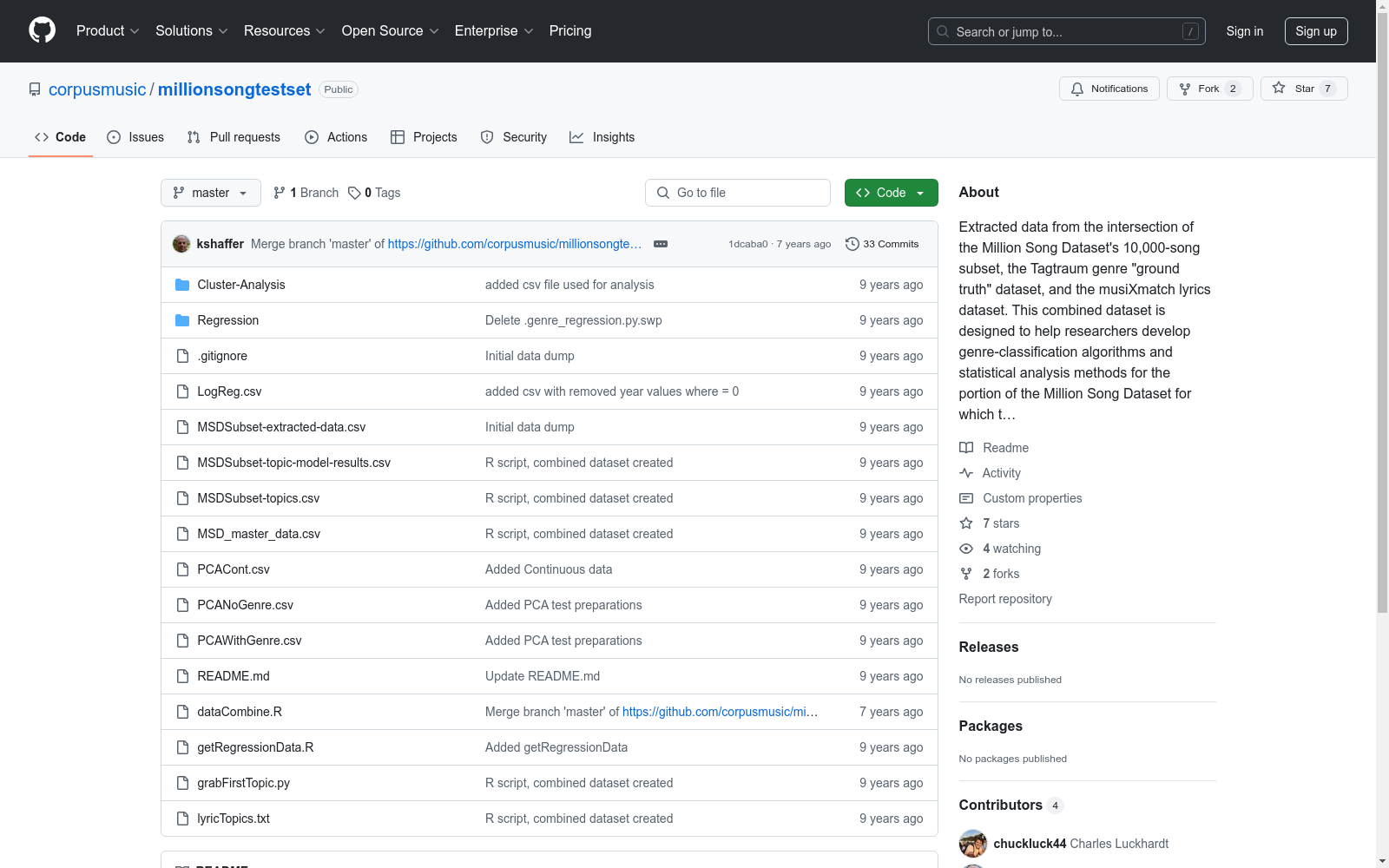
Task: Expand the Solutions menu
Action: (x=192, y=31)
